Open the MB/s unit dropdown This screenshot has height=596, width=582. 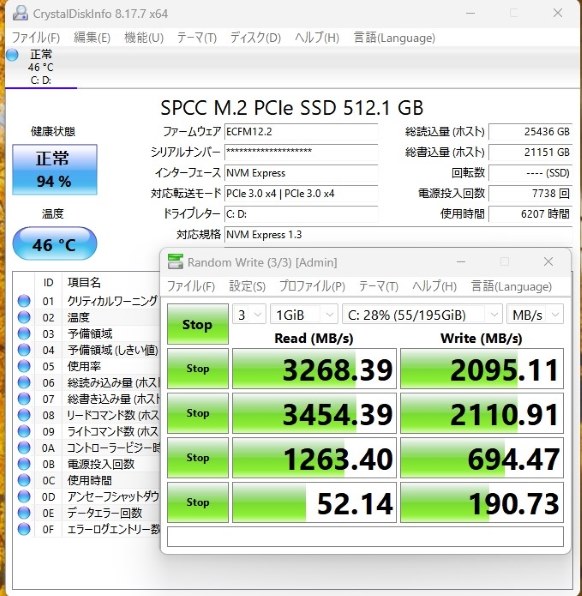click(x=535, y=315)
